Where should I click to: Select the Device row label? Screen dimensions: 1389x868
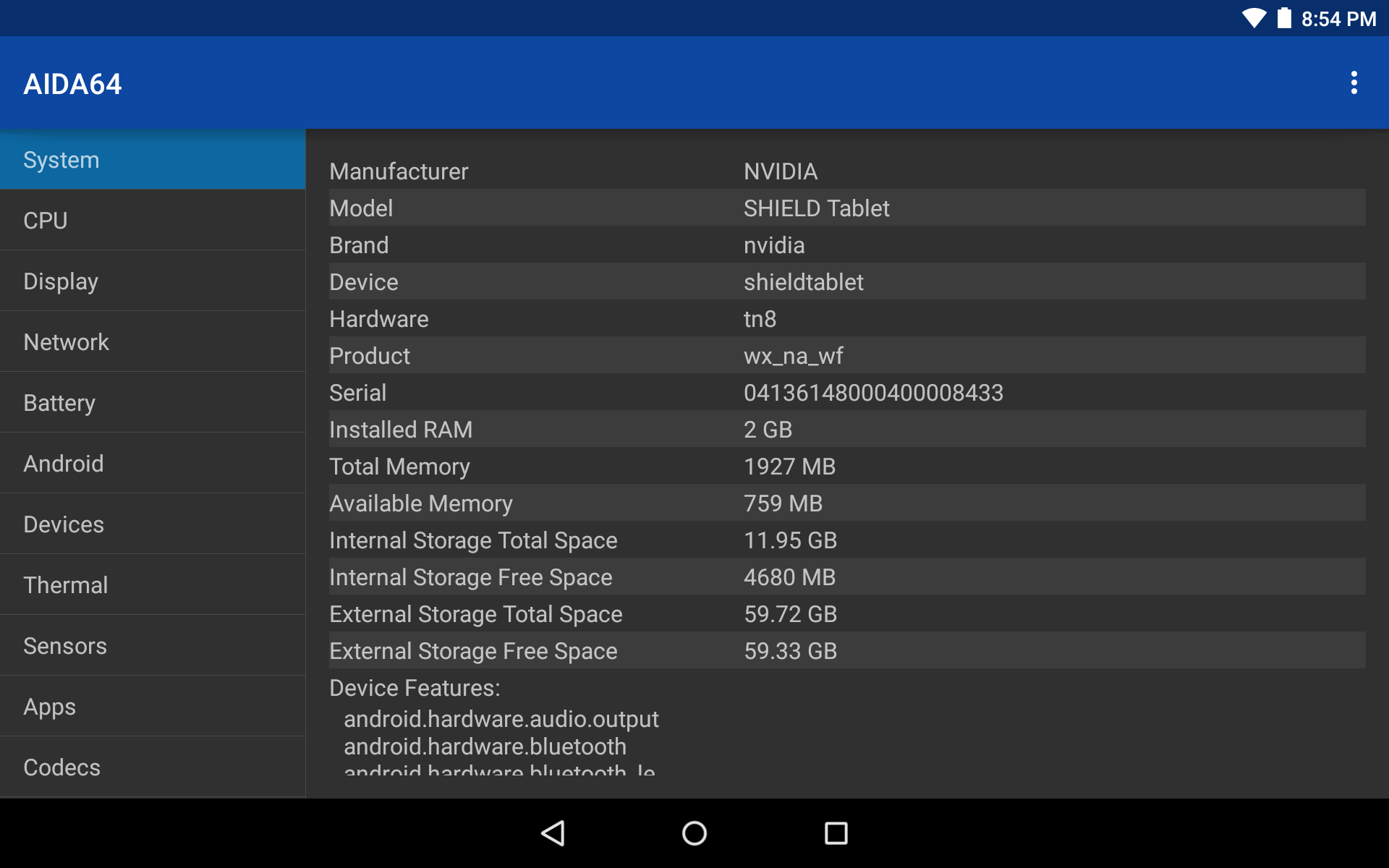click(363, 282)
